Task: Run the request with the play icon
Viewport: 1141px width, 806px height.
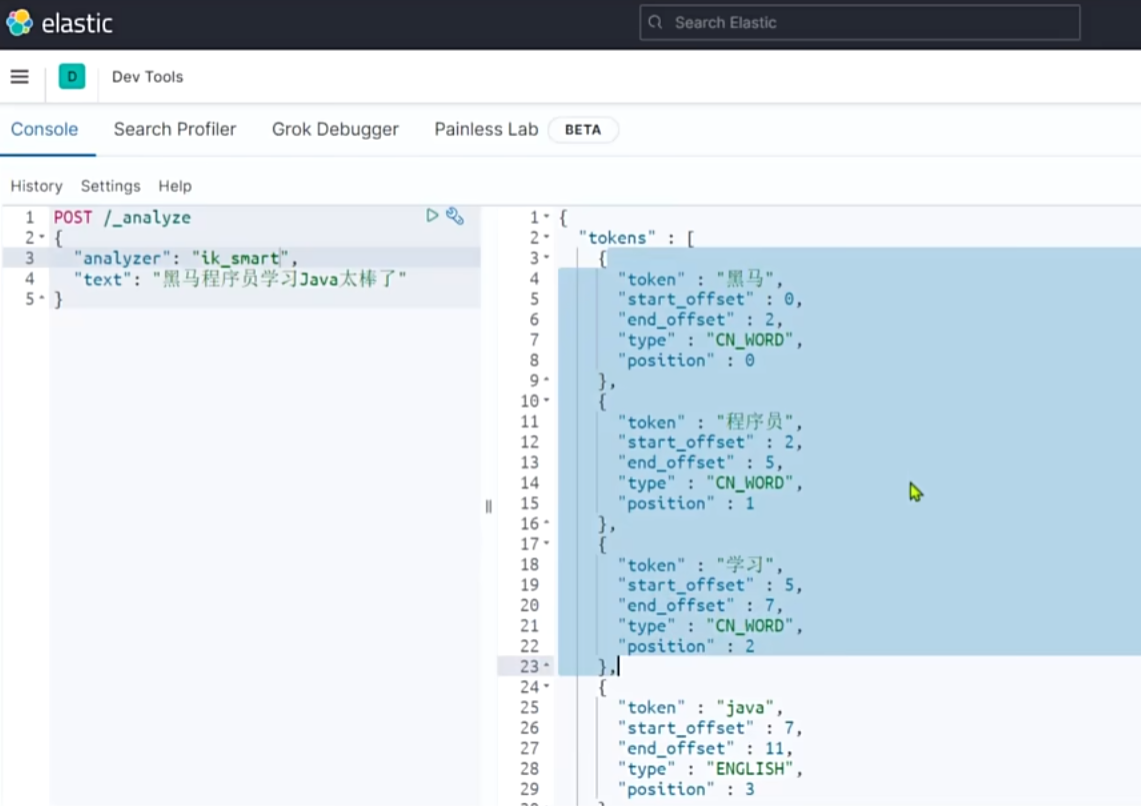Action: (432, 215)
